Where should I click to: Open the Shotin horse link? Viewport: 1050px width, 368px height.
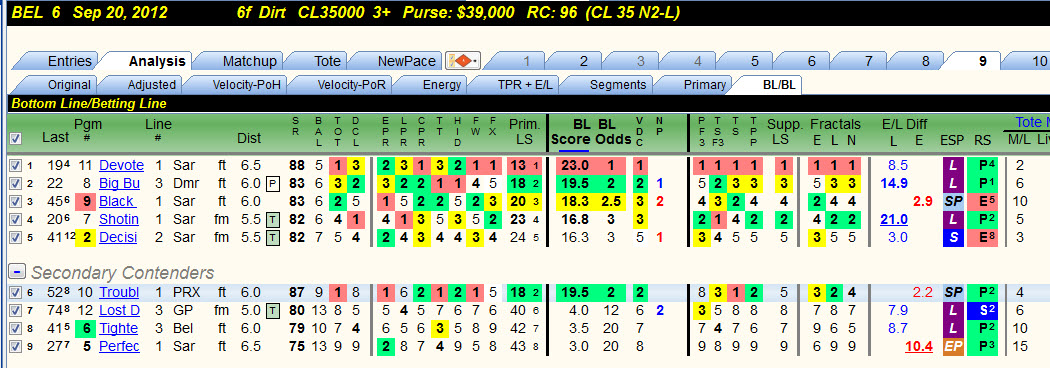coord(119,219)
